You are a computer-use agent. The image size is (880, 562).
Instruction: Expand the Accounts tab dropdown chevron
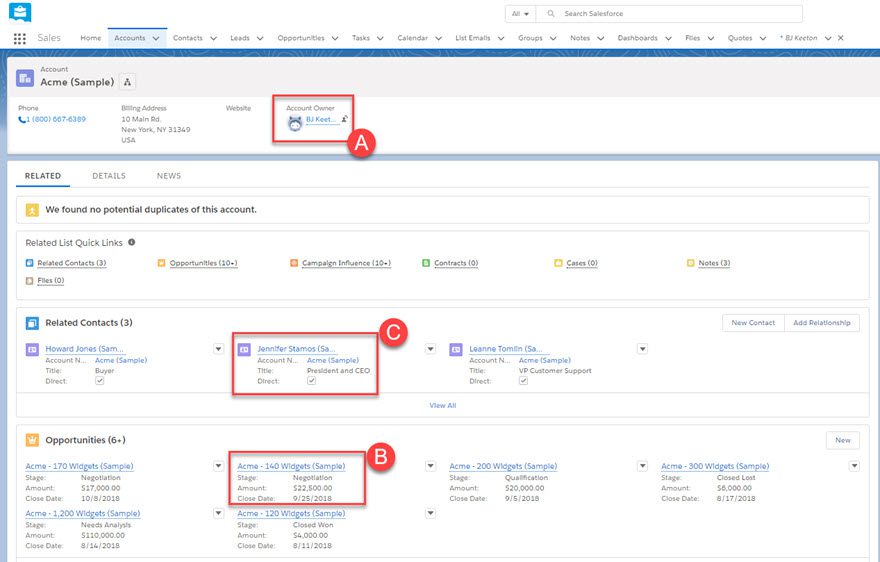(156, 38)
